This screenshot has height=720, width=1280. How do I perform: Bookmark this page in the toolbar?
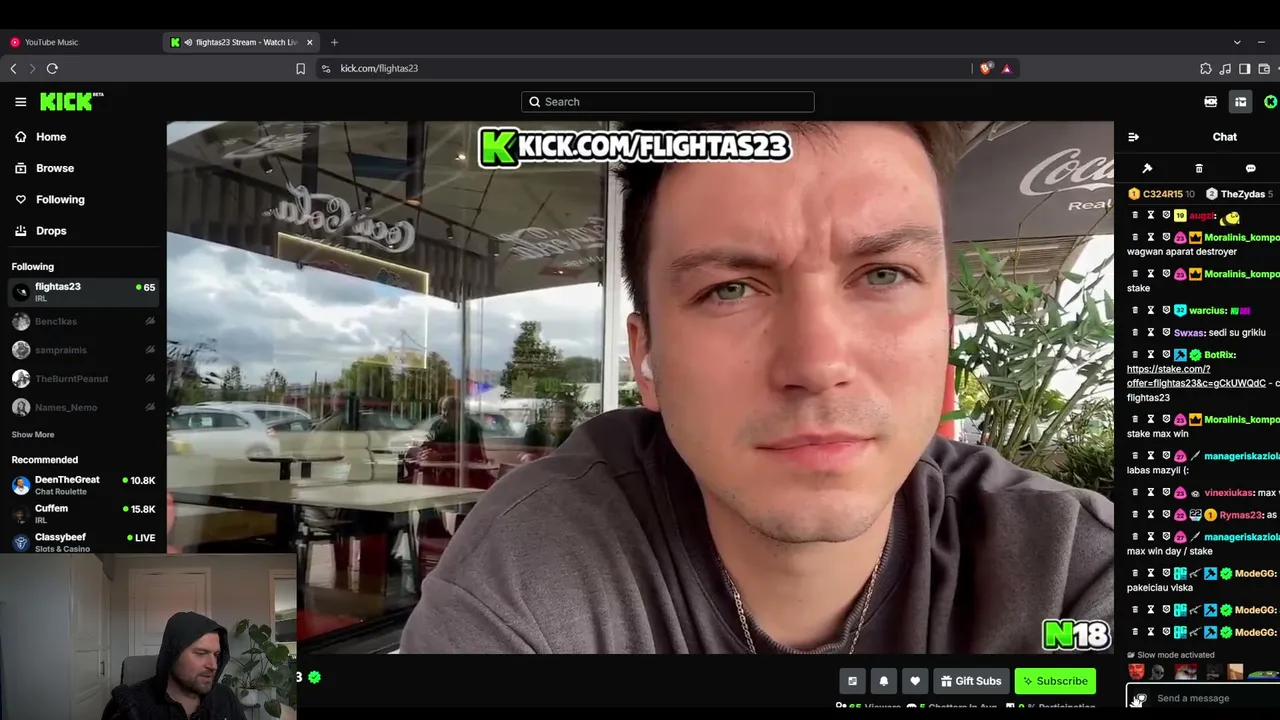[300, 69]
